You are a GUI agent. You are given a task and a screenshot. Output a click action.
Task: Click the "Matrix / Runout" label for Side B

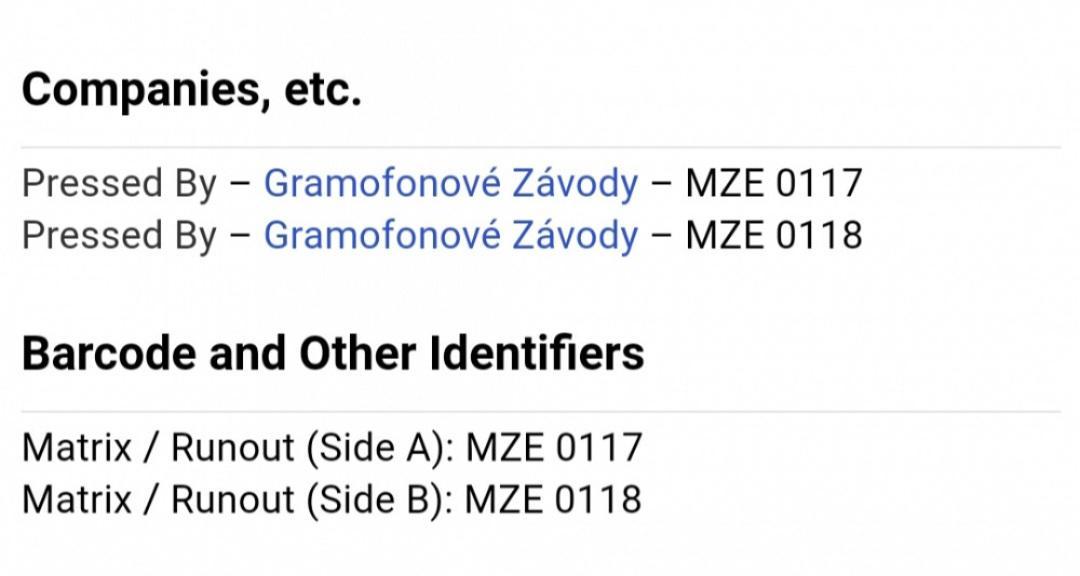pyautogui.click(x=158, y=499)
